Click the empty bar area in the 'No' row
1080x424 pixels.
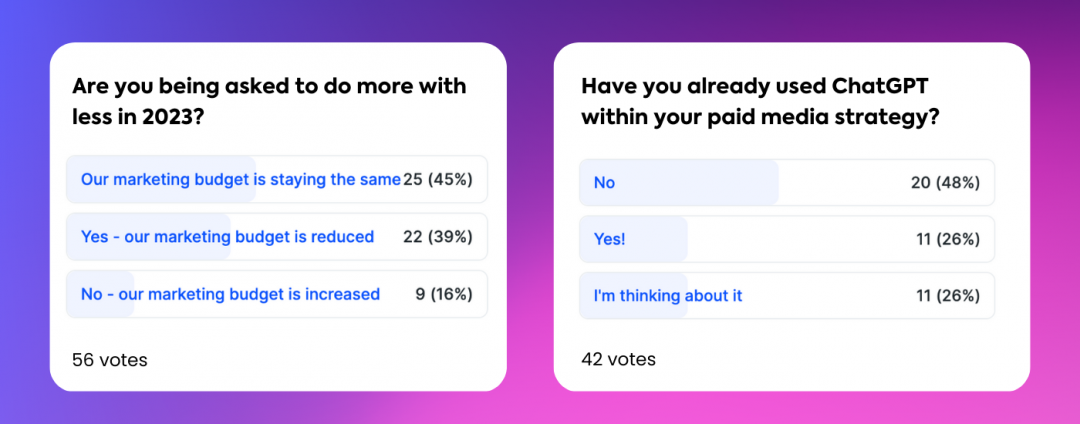[x=844, y=182]
